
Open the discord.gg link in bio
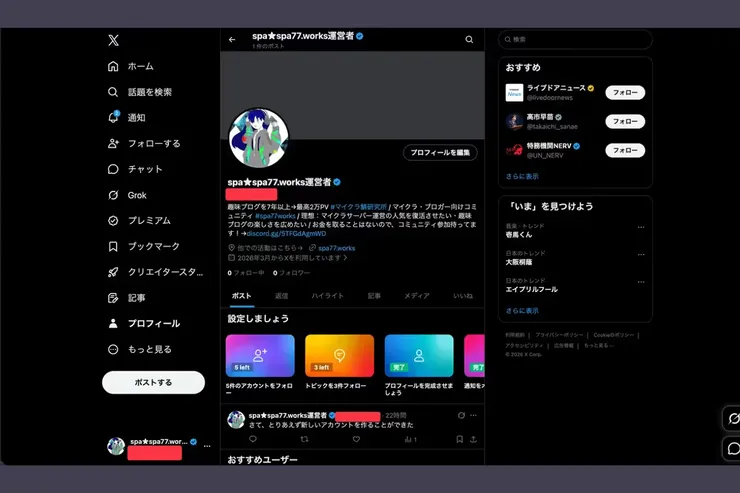(x=286, y=234)
